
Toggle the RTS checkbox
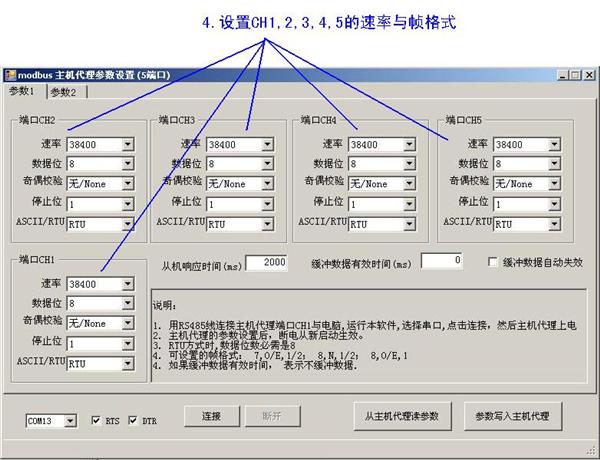tap(96, 420)
